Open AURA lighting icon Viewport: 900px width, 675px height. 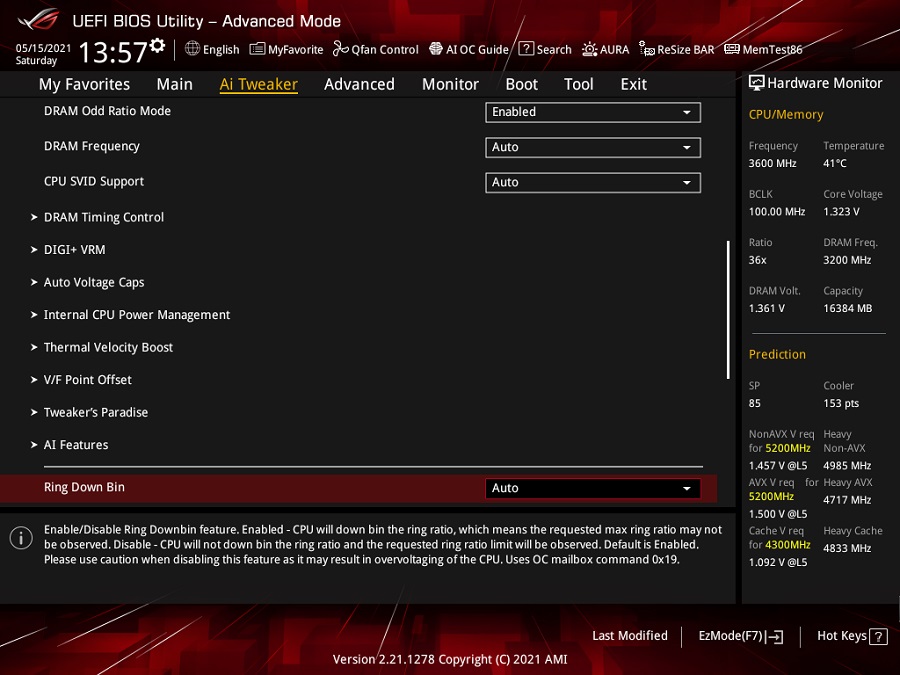589,49
